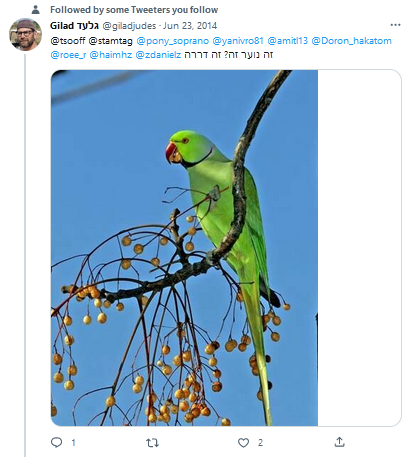Click Gilad's profile avatar photo
Image resolution: width=412 pixels, height=457 pixels.
pyautogui.click(x=25, y=34)
